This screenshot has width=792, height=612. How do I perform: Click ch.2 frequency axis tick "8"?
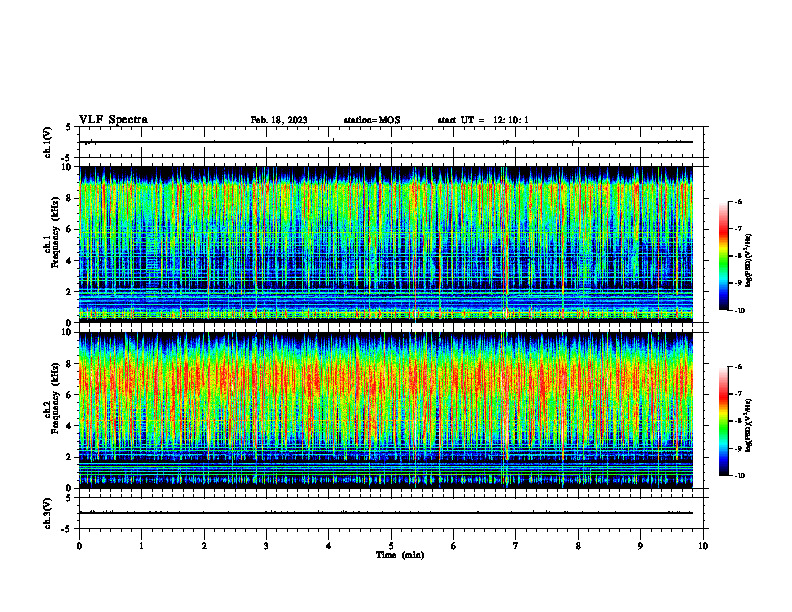click(x=67, y=364)
